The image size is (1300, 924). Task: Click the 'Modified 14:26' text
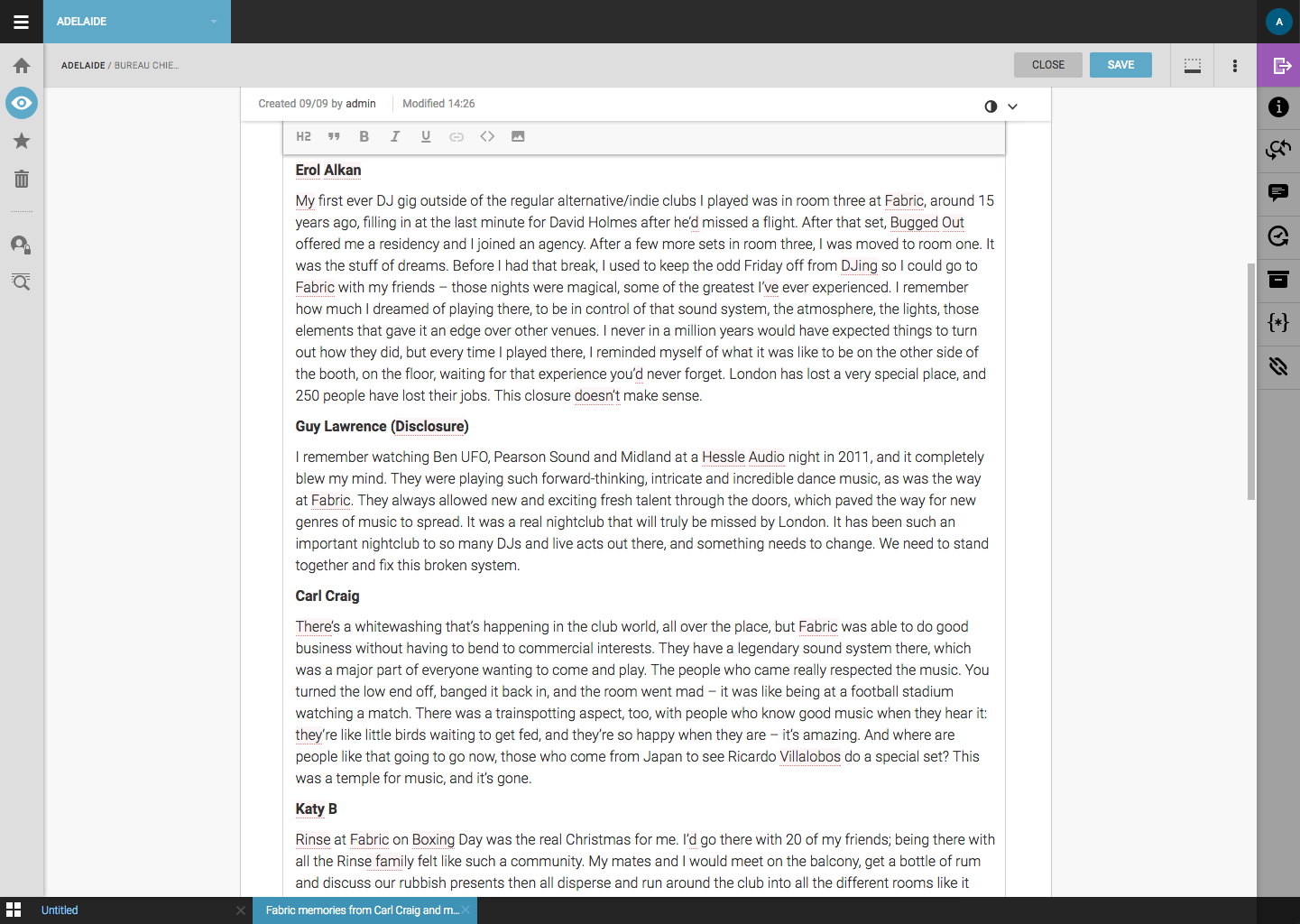coord(438,104)
